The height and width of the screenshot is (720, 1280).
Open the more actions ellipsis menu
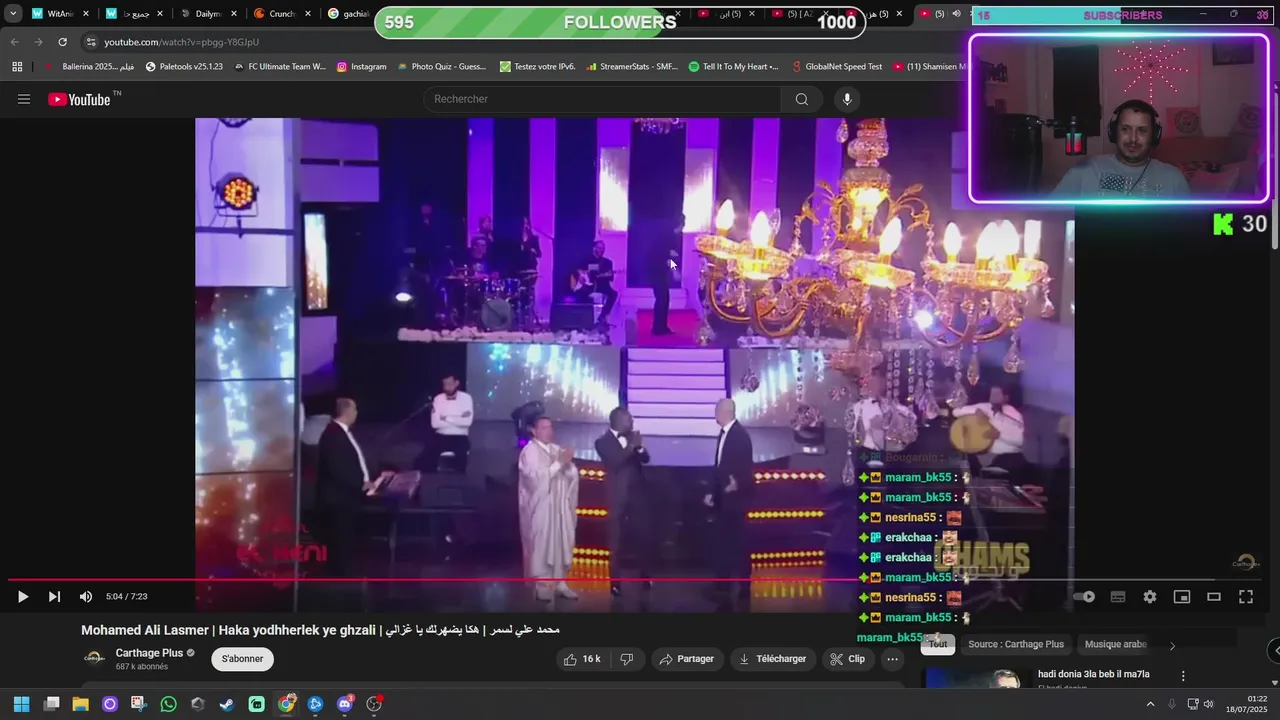coord(893,659)
